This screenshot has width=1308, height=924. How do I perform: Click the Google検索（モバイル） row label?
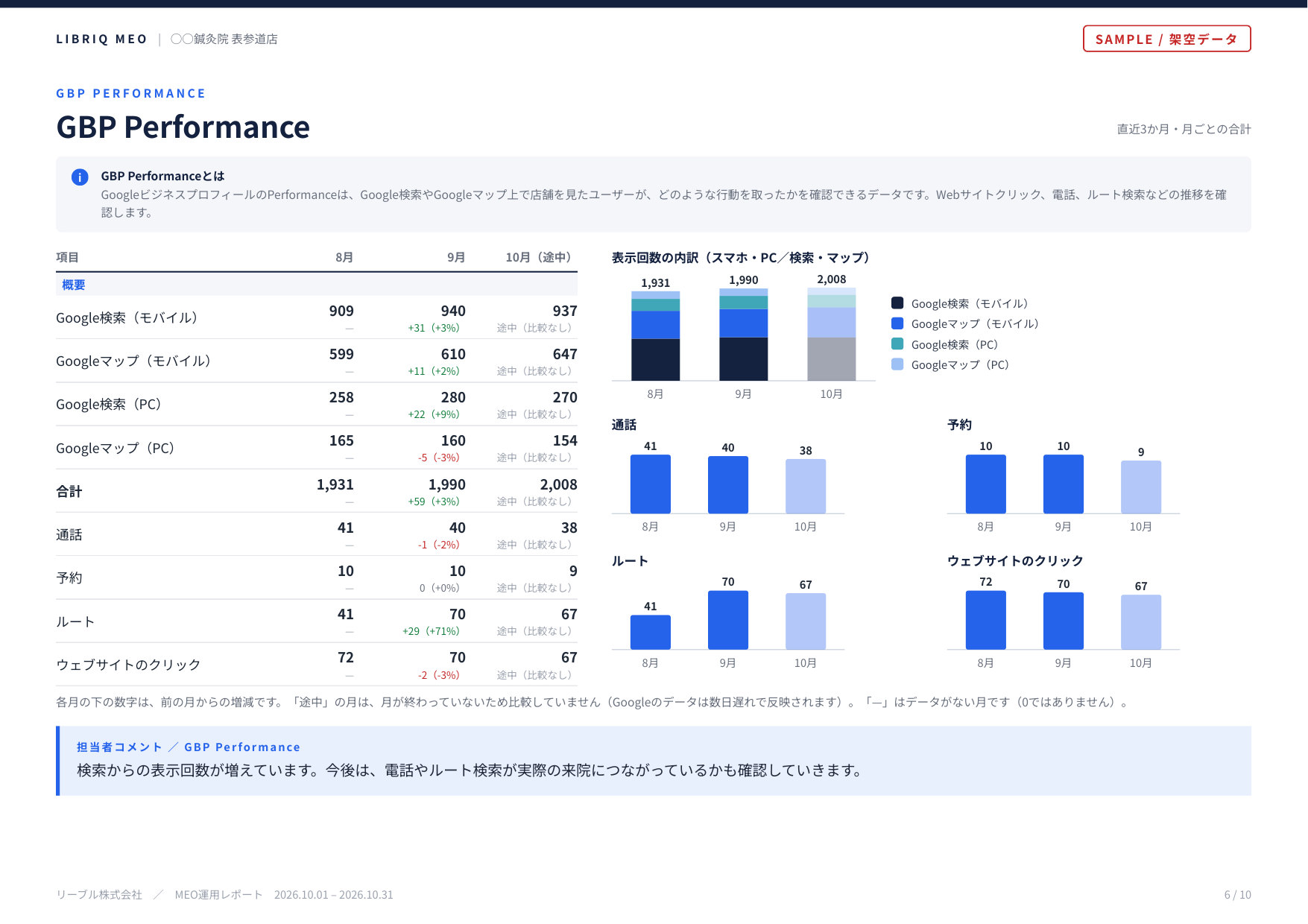[x=127, y=317]
